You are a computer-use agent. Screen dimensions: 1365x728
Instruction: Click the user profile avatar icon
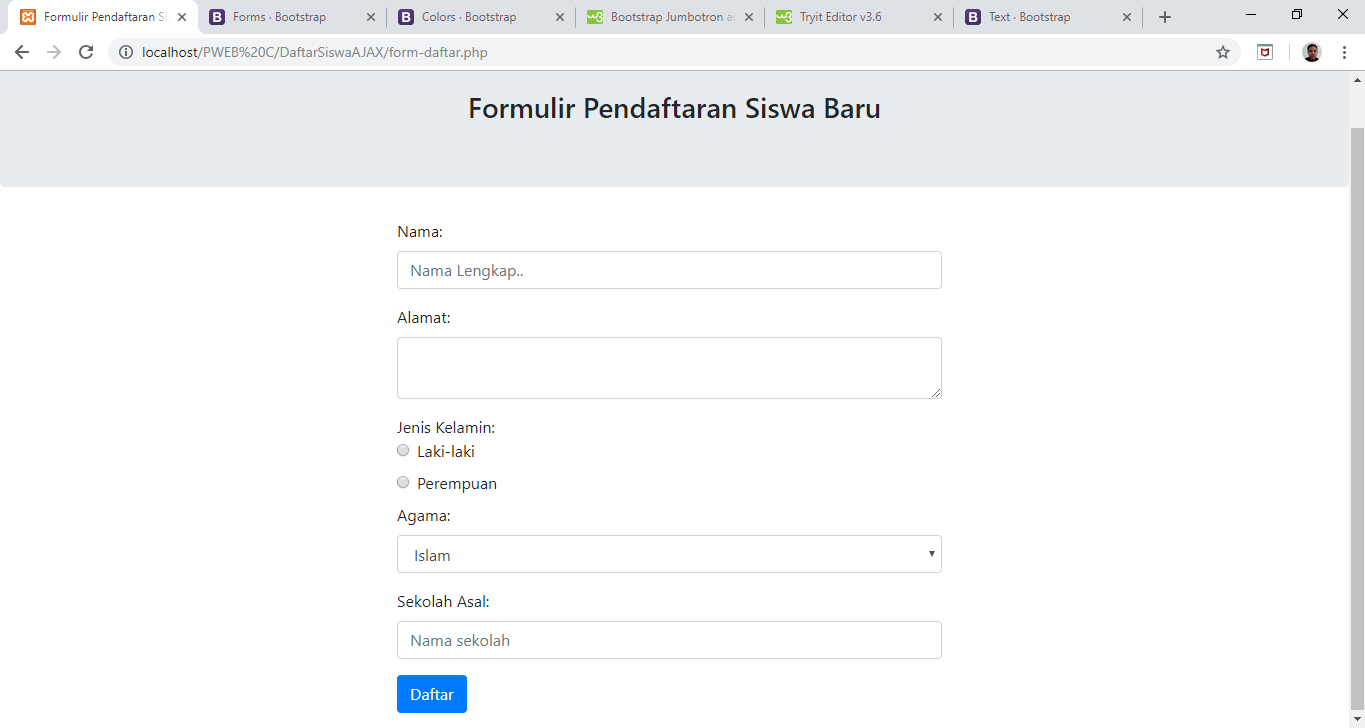pos(1312,52)
